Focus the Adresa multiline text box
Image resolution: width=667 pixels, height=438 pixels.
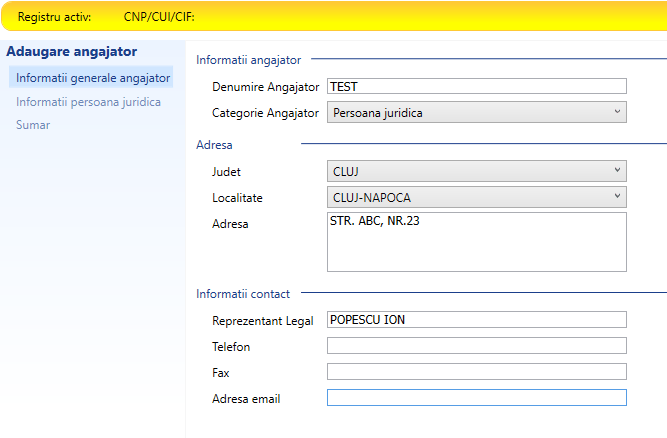[x=476, y=242]
